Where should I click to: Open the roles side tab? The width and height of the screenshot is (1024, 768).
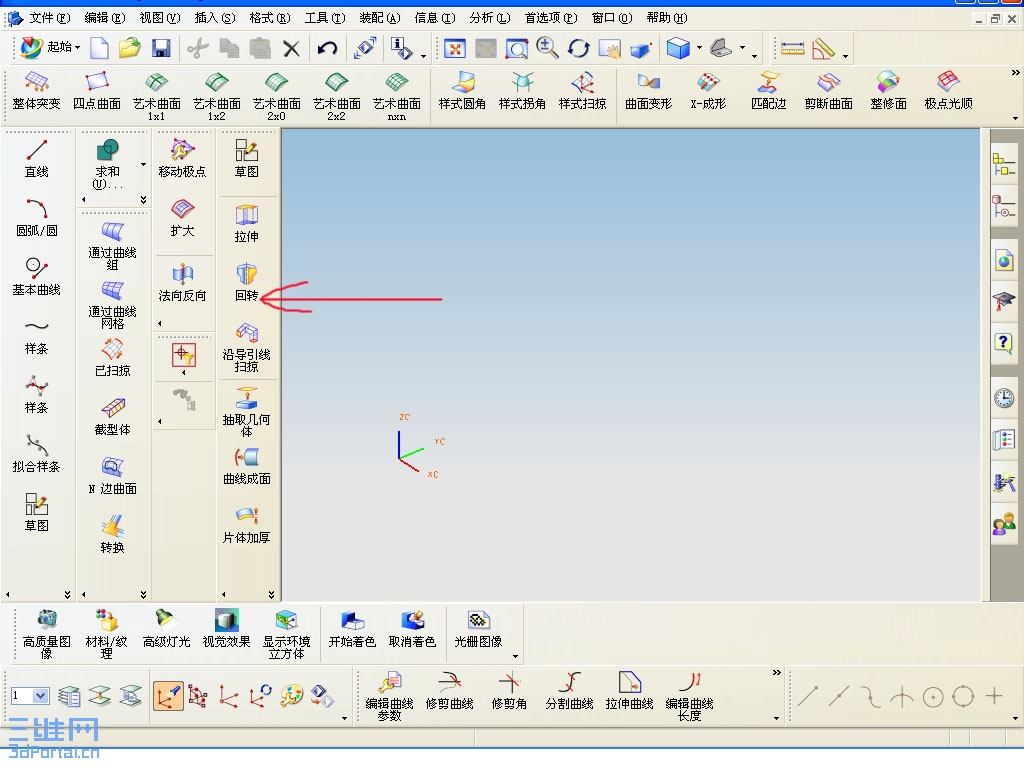1004,524
